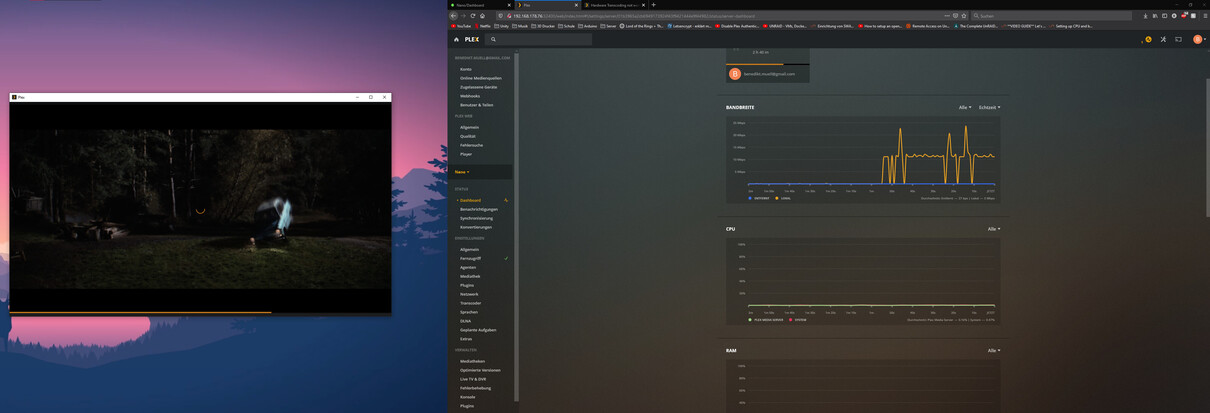Open browser home page icon
The width and height of the screenshot is (1210, 413).
(x=483, y=16)
